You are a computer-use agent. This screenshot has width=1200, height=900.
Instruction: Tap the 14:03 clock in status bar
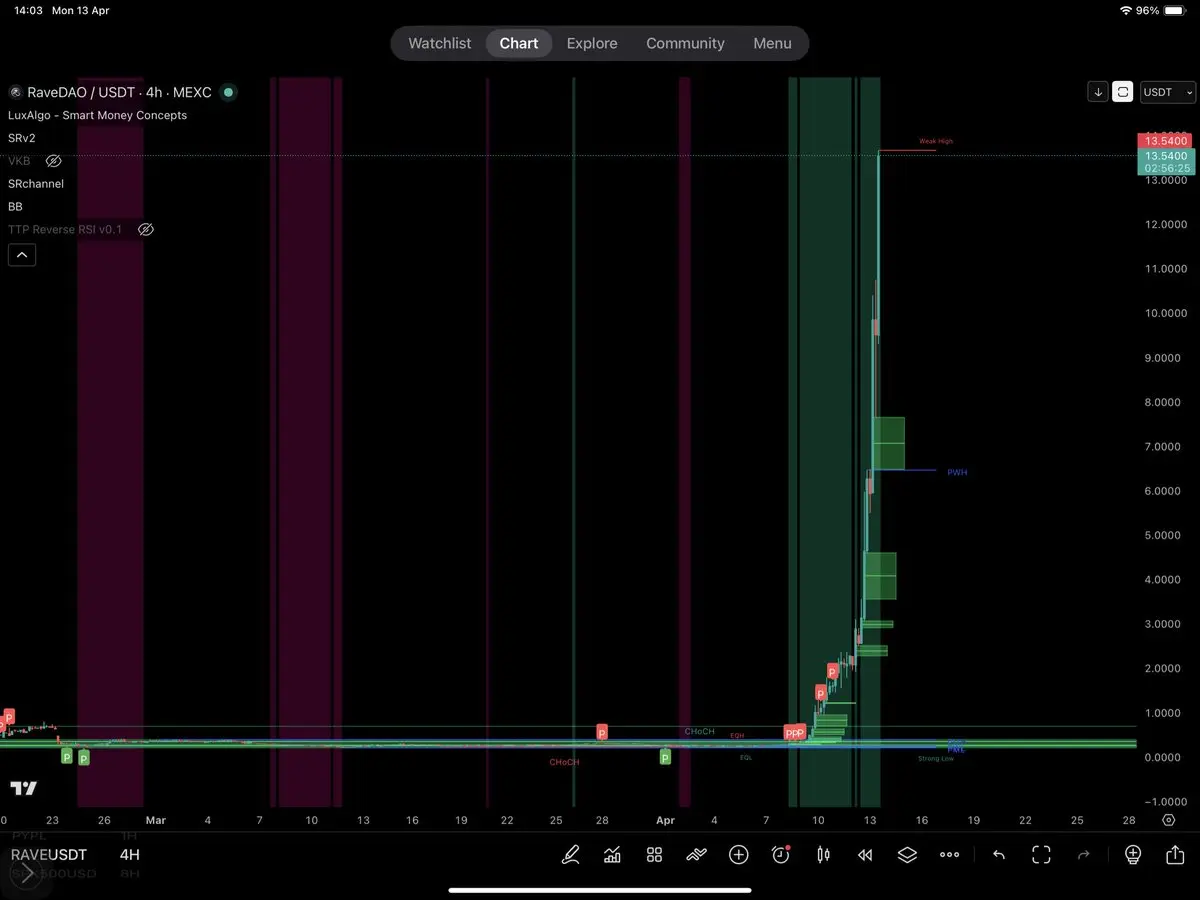(x=27, y=10)
